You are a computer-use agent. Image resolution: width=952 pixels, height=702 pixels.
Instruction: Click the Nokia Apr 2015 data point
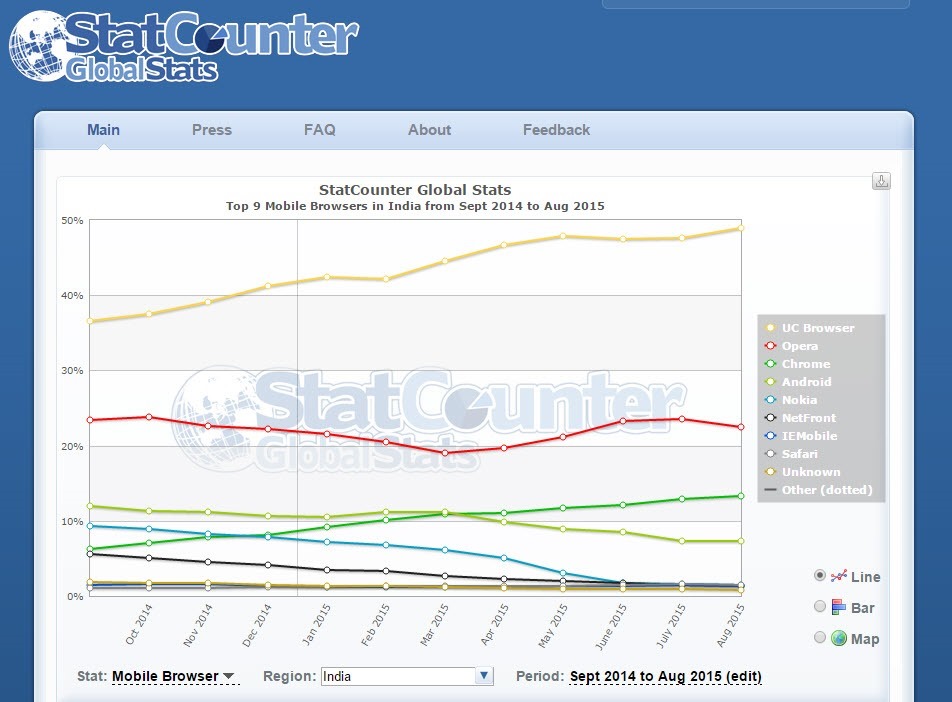(x=504, y=557)
